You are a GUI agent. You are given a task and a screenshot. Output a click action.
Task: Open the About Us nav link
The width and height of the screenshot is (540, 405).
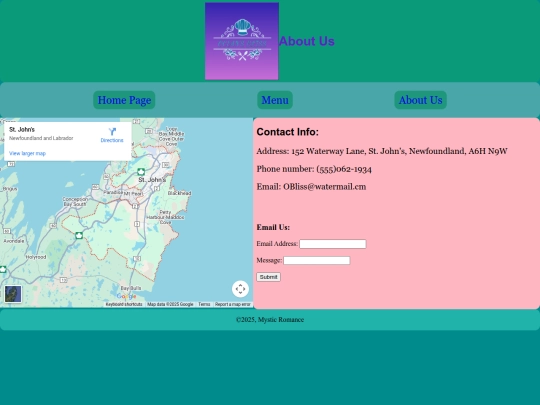click(420, 100)
